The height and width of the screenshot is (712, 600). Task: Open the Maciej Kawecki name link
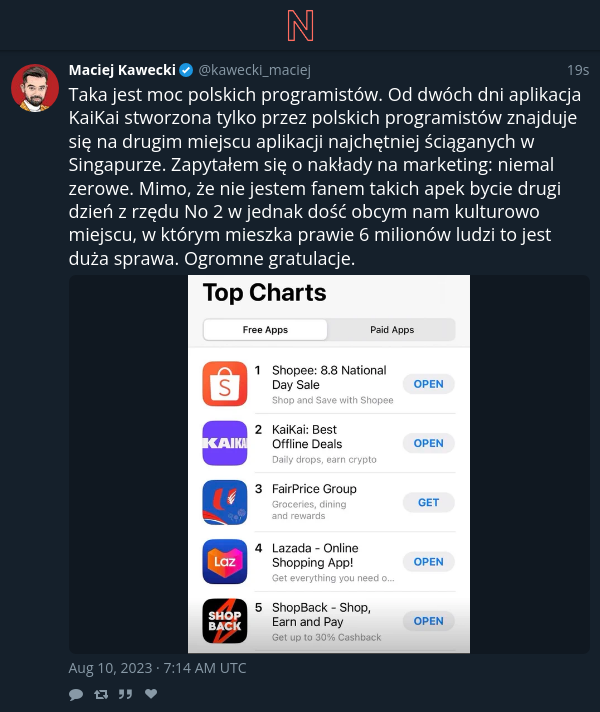[x=122, y=70]
